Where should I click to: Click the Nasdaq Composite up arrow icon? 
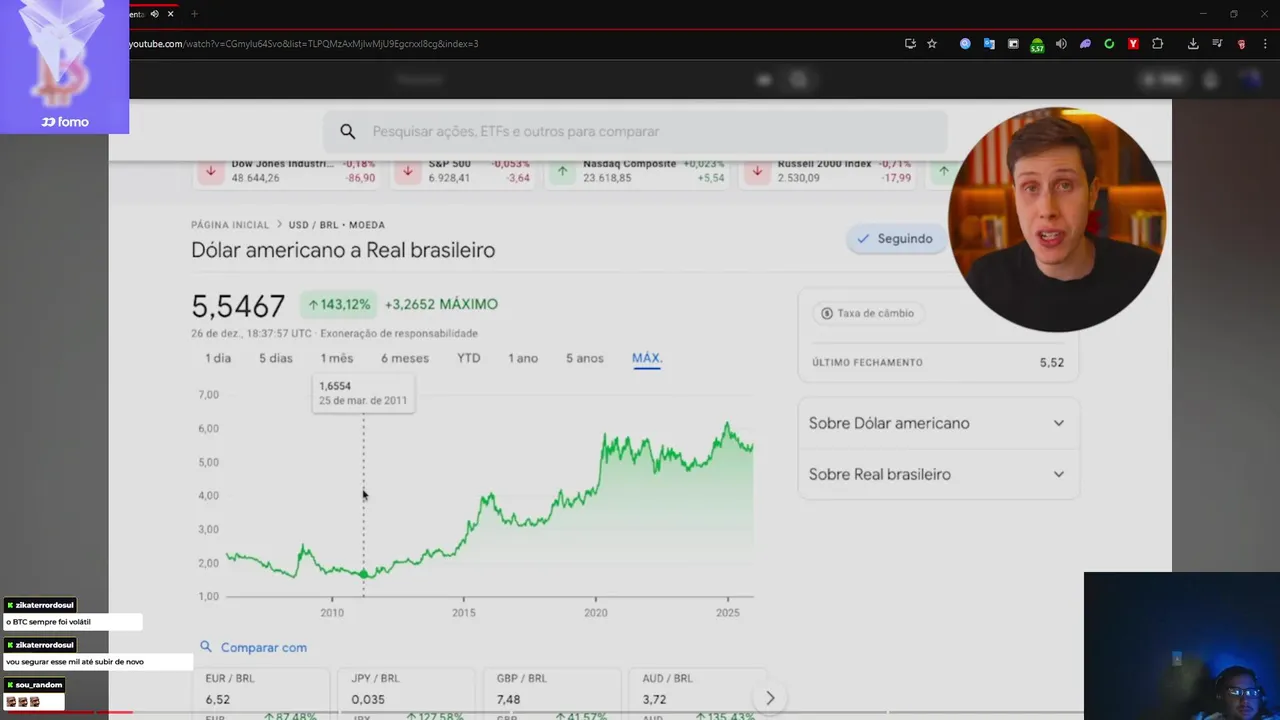(562, 171)
